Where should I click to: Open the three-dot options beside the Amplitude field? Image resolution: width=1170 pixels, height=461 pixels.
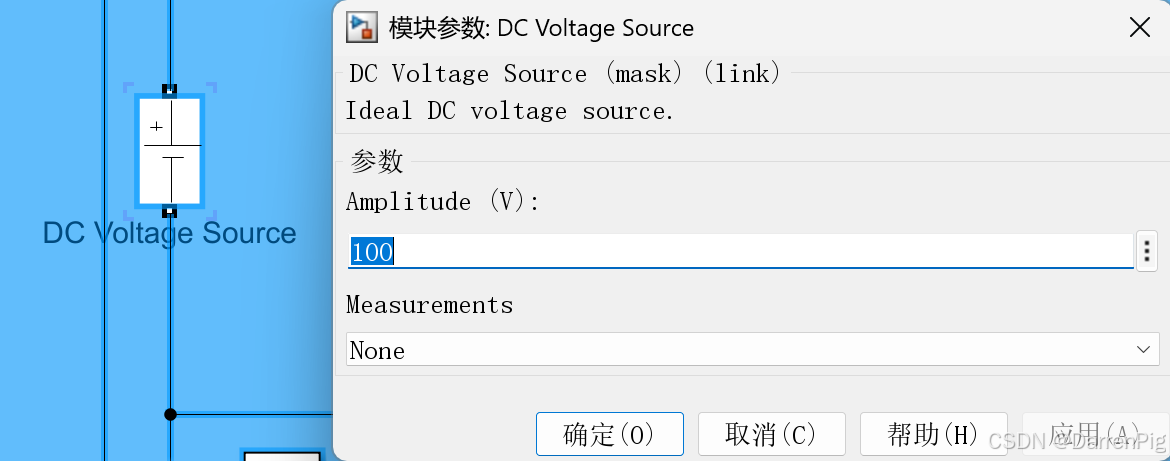[1146, 251]
